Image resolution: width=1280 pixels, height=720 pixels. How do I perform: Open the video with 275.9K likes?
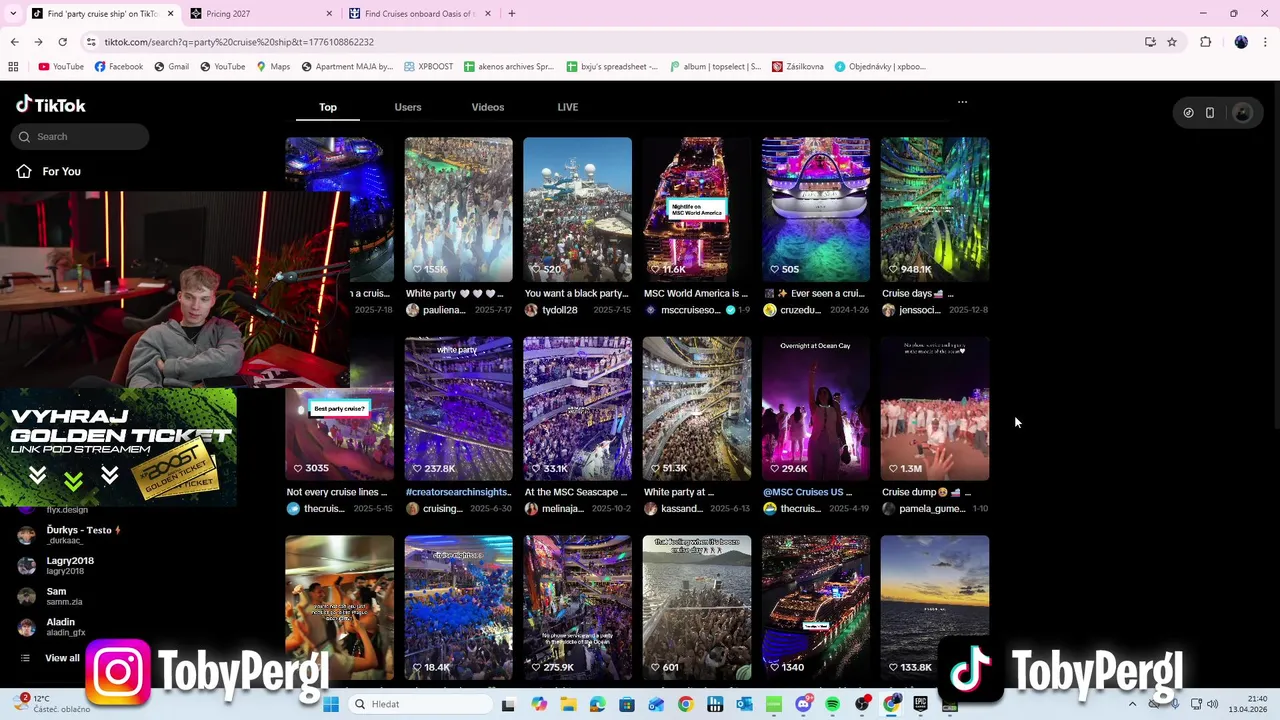pyautogui.click(x=577, y=607)
